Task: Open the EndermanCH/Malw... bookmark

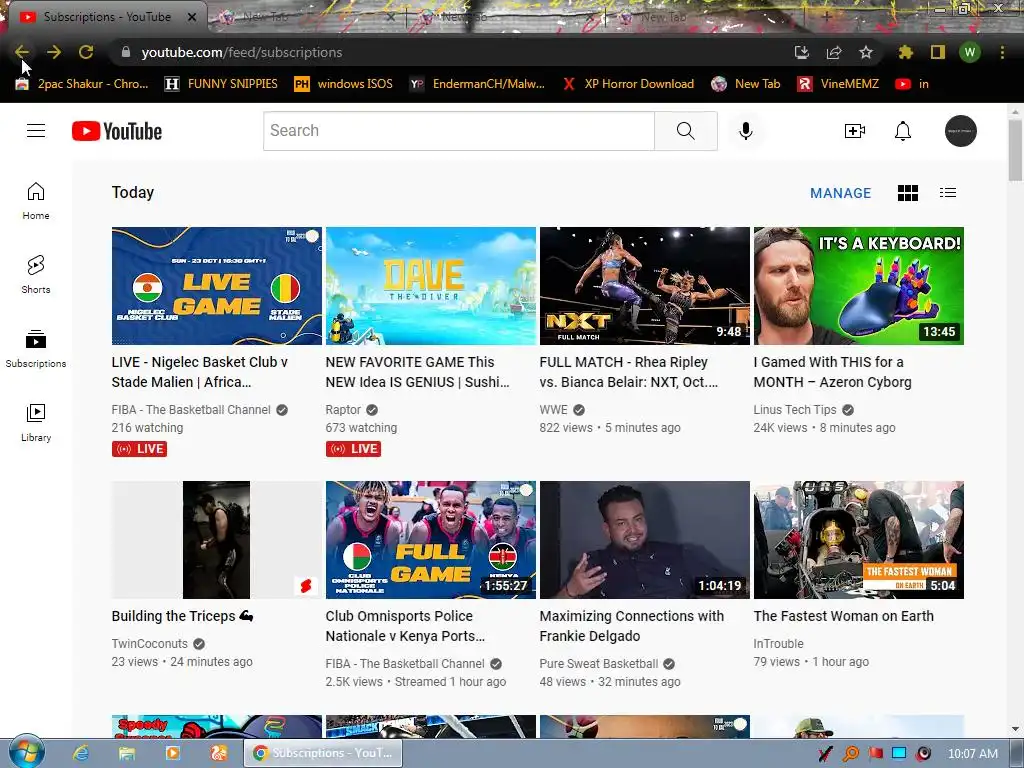Action: point(477,84)
